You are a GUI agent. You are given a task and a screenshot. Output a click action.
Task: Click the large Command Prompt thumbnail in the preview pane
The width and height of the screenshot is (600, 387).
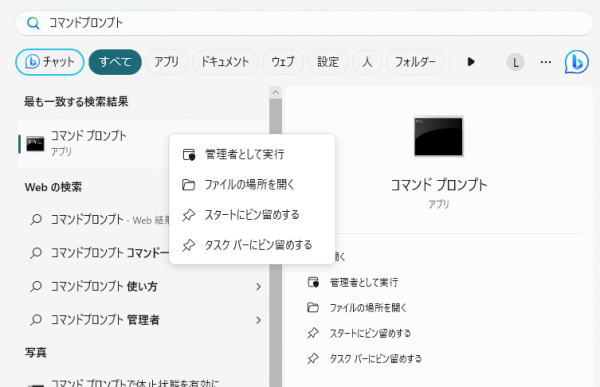[439, 137]
